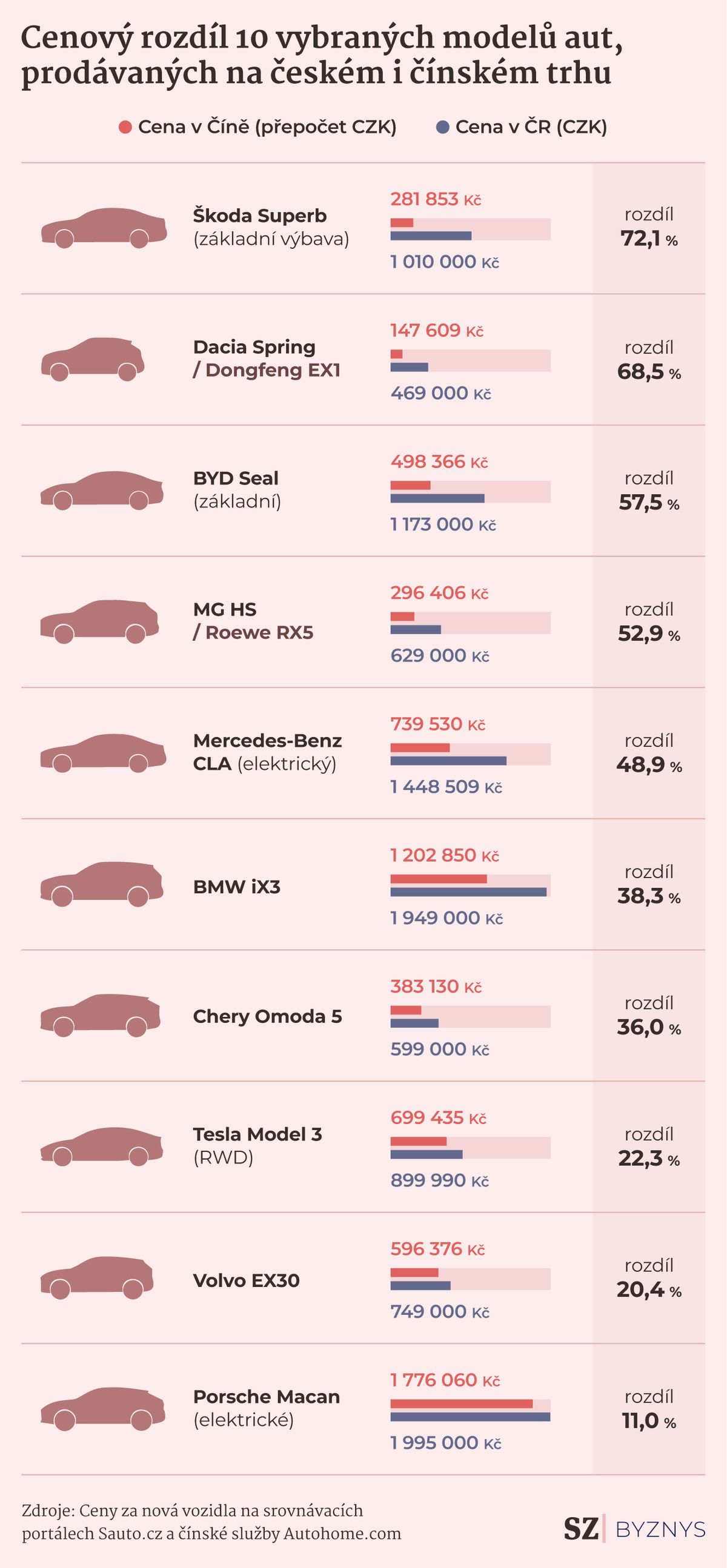The height and width of the screenshot is (1568, 727).
Task: Click the SZ Byznys logo
Action: click(634, 1529)
